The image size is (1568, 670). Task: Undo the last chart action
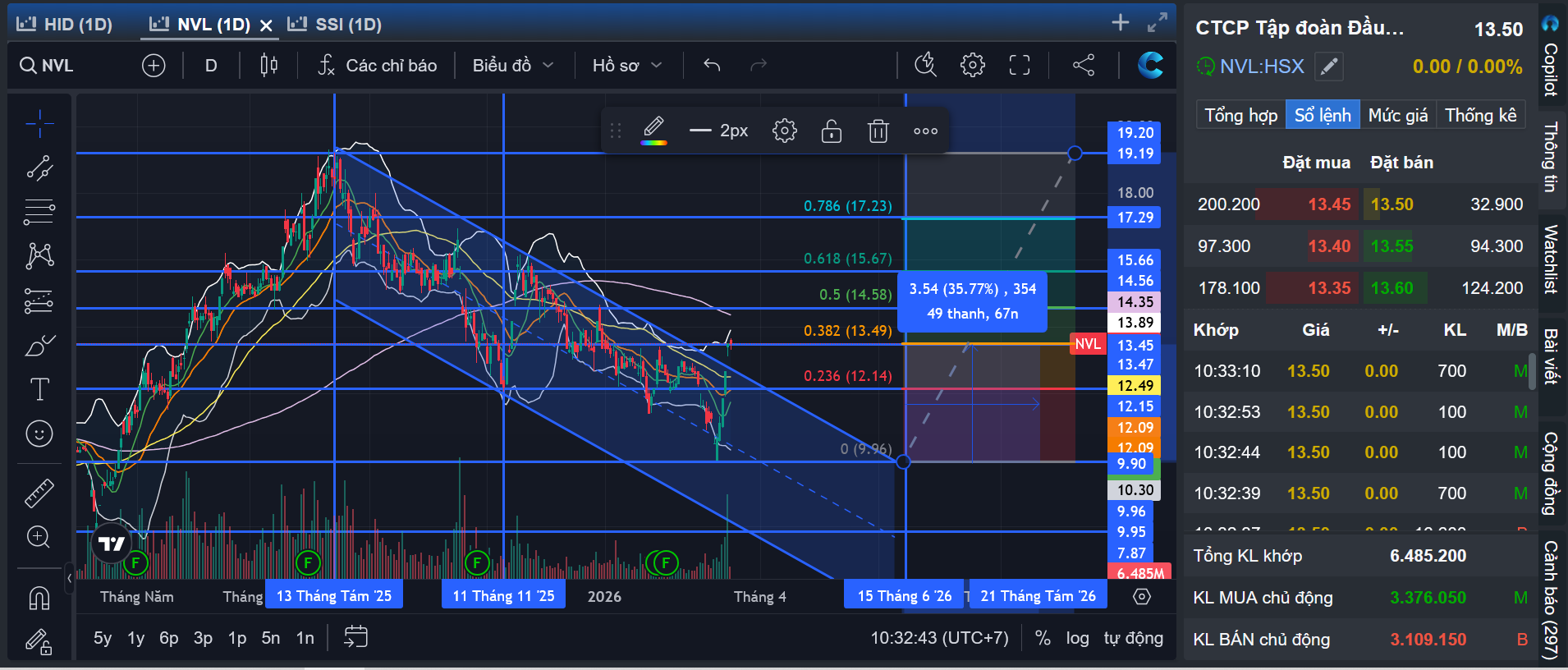click(712, 66)
